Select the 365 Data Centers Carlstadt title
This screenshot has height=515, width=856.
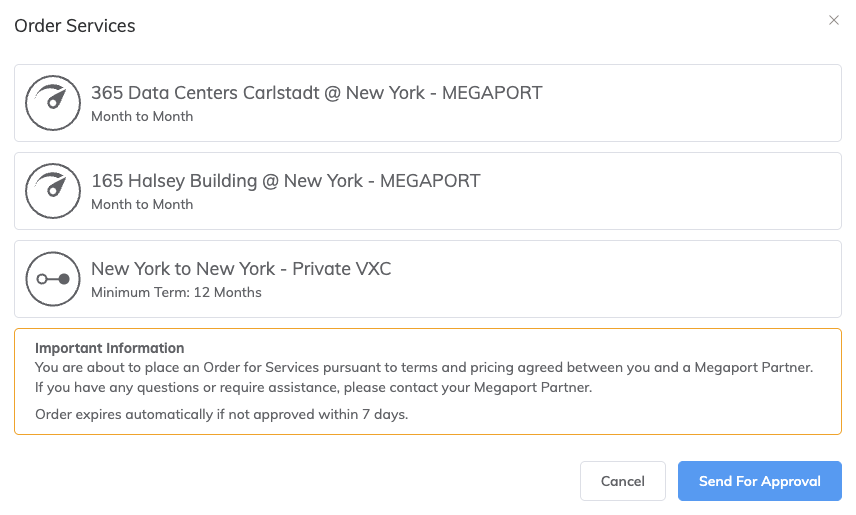point(316,93)
